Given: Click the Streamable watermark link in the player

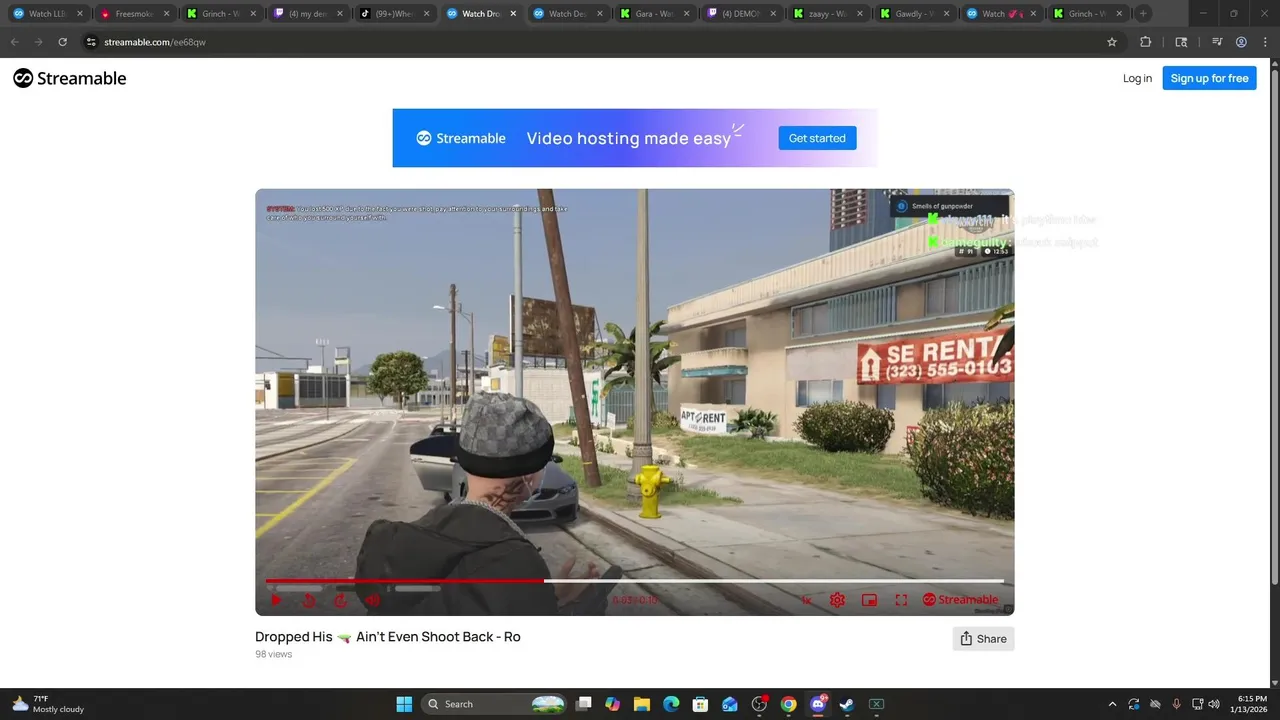Looking at the screenshot, I should point(960,600).
